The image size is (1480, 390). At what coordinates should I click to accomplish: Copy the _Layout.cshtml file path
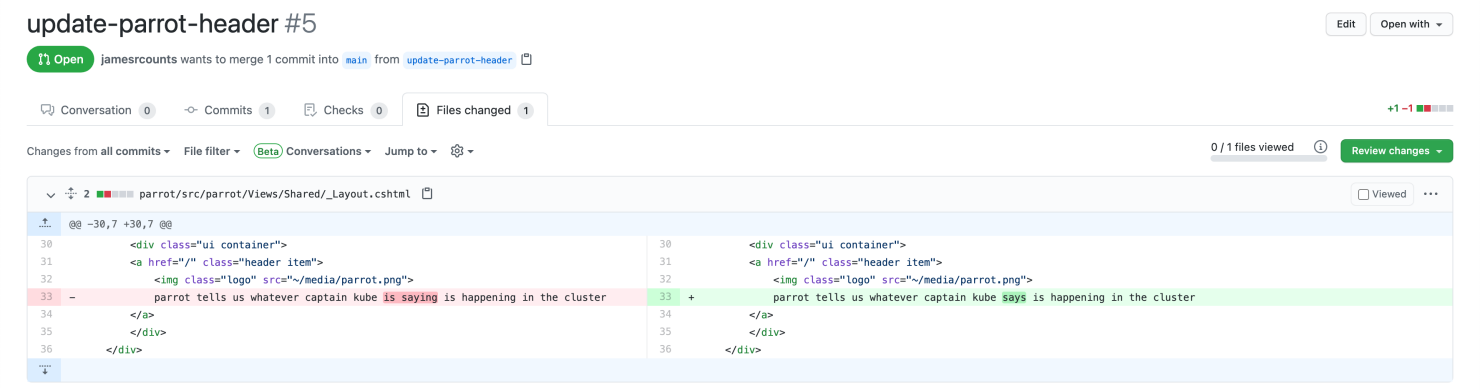point(427,194)
